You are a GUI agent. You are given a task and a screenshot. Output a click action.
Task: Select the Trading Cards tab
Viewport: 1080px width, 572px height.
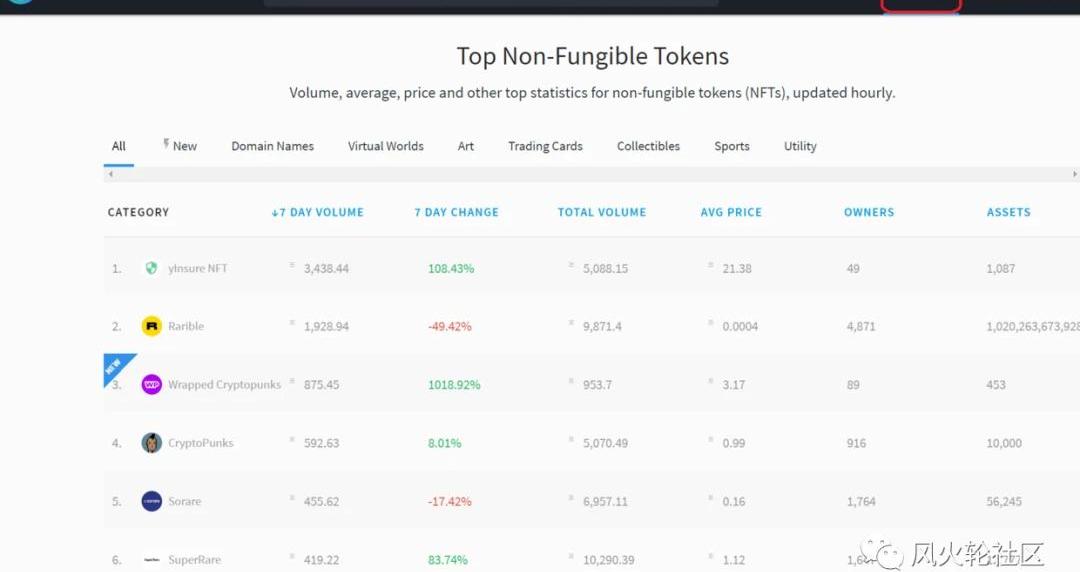tap(546, 146)
